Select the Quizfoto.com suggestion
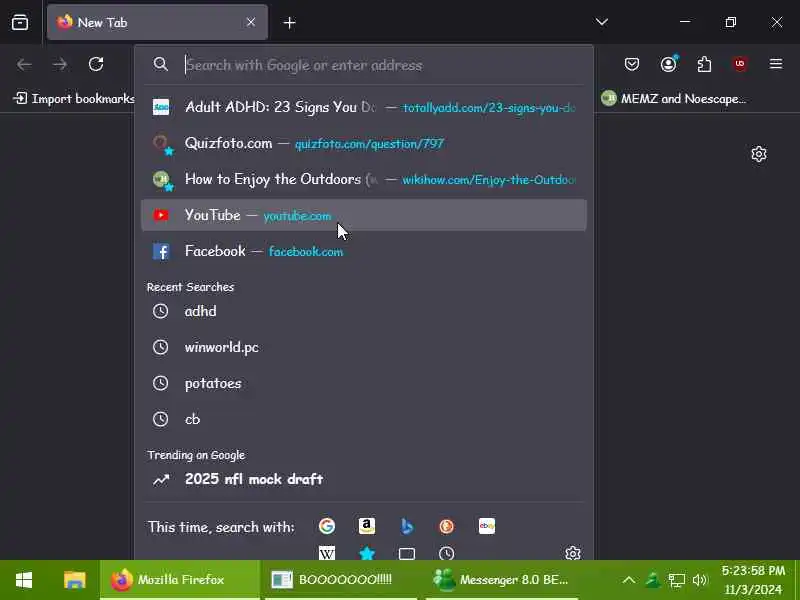Viewport: 800px width, 600px height. pyautogui.click(x=364, y=143)
